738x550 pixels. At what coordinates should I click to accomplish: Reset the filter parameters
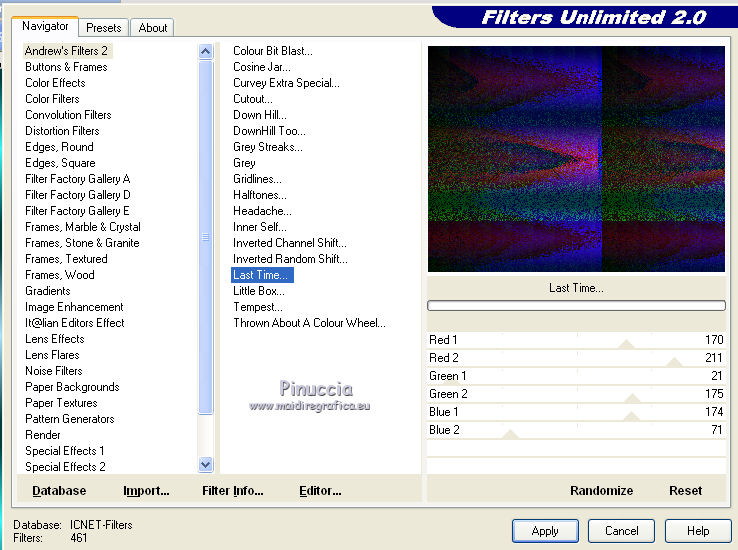[x=685, y=491]
